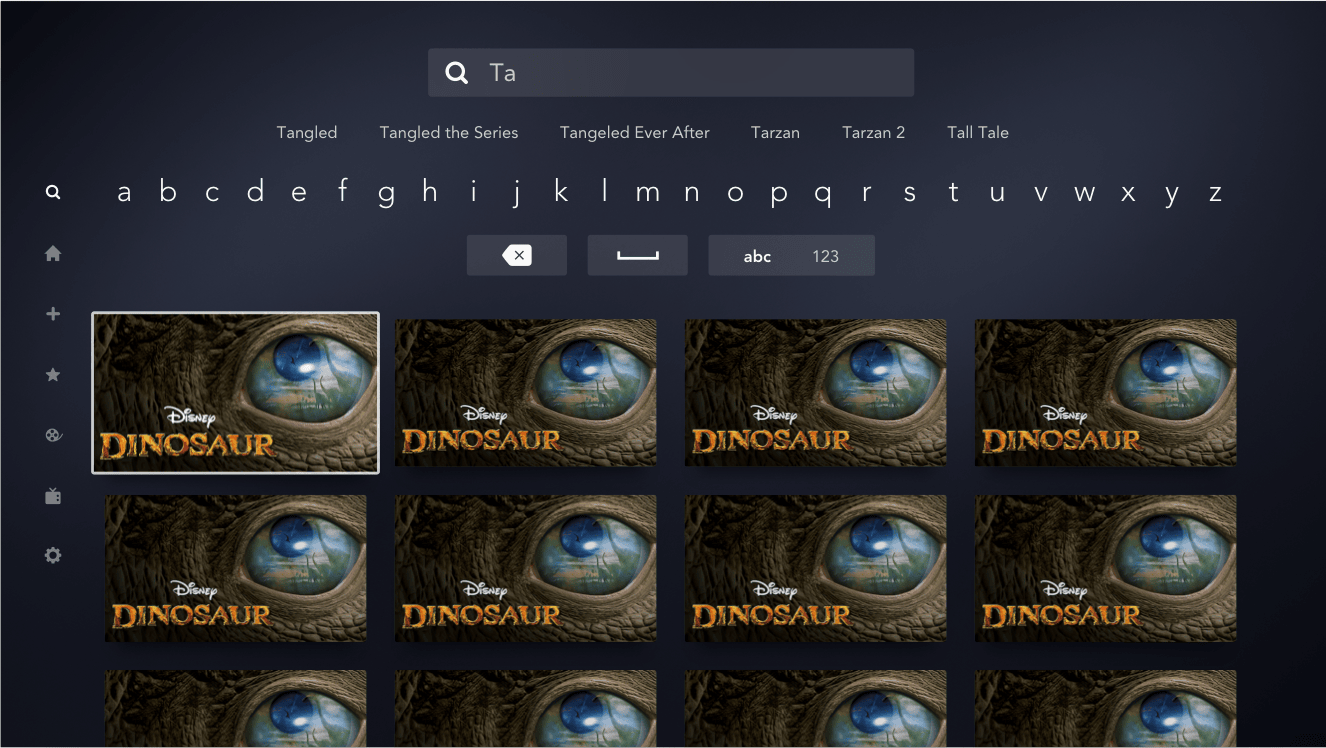Select letter z on keyboard
This screenshot has height=748, width=1326.
coord(1216,193)
